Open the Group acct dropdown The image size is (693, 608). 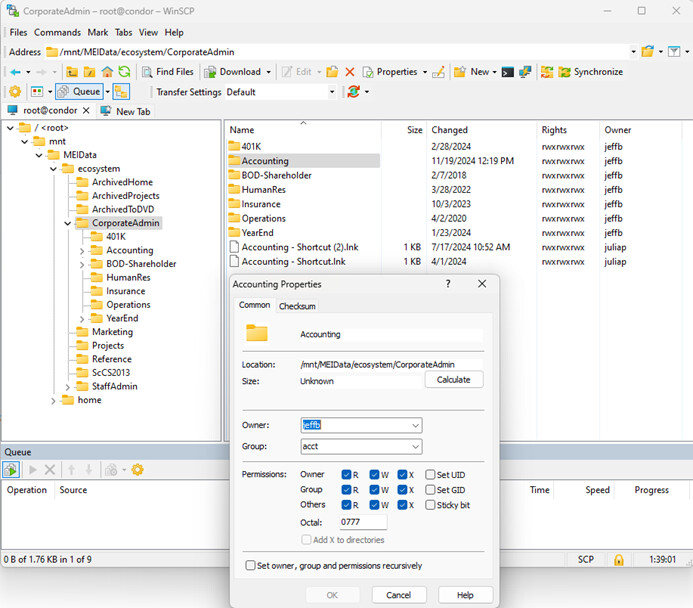click(x=415, y=446)
